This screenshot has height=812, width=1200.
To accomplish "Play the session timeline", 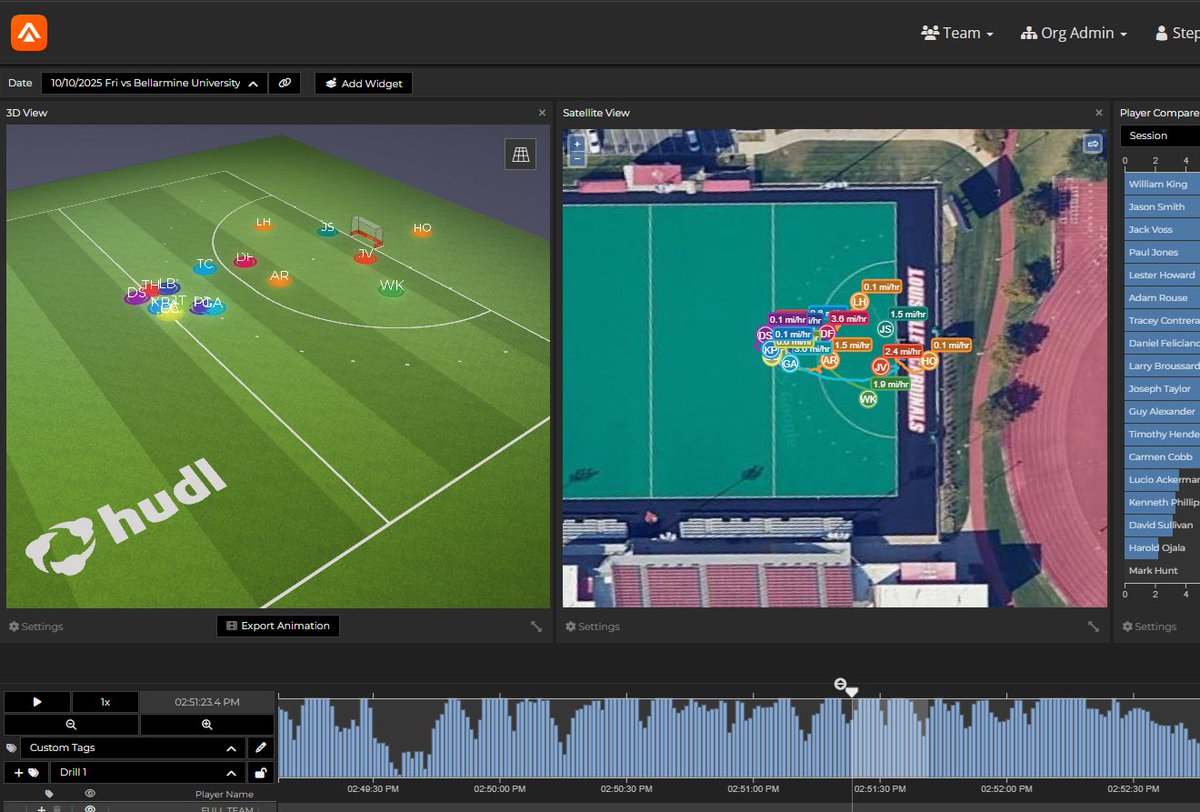I will 37,702.
